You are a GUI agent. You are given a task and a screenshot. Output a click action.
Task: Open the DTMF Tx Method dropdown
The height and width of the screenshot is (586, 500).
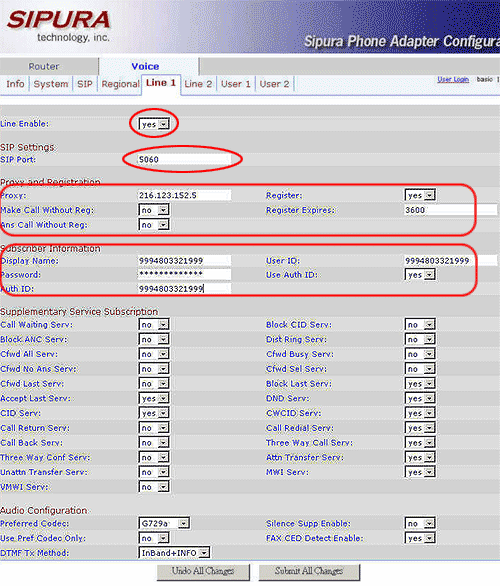click(x=174, y=553)
